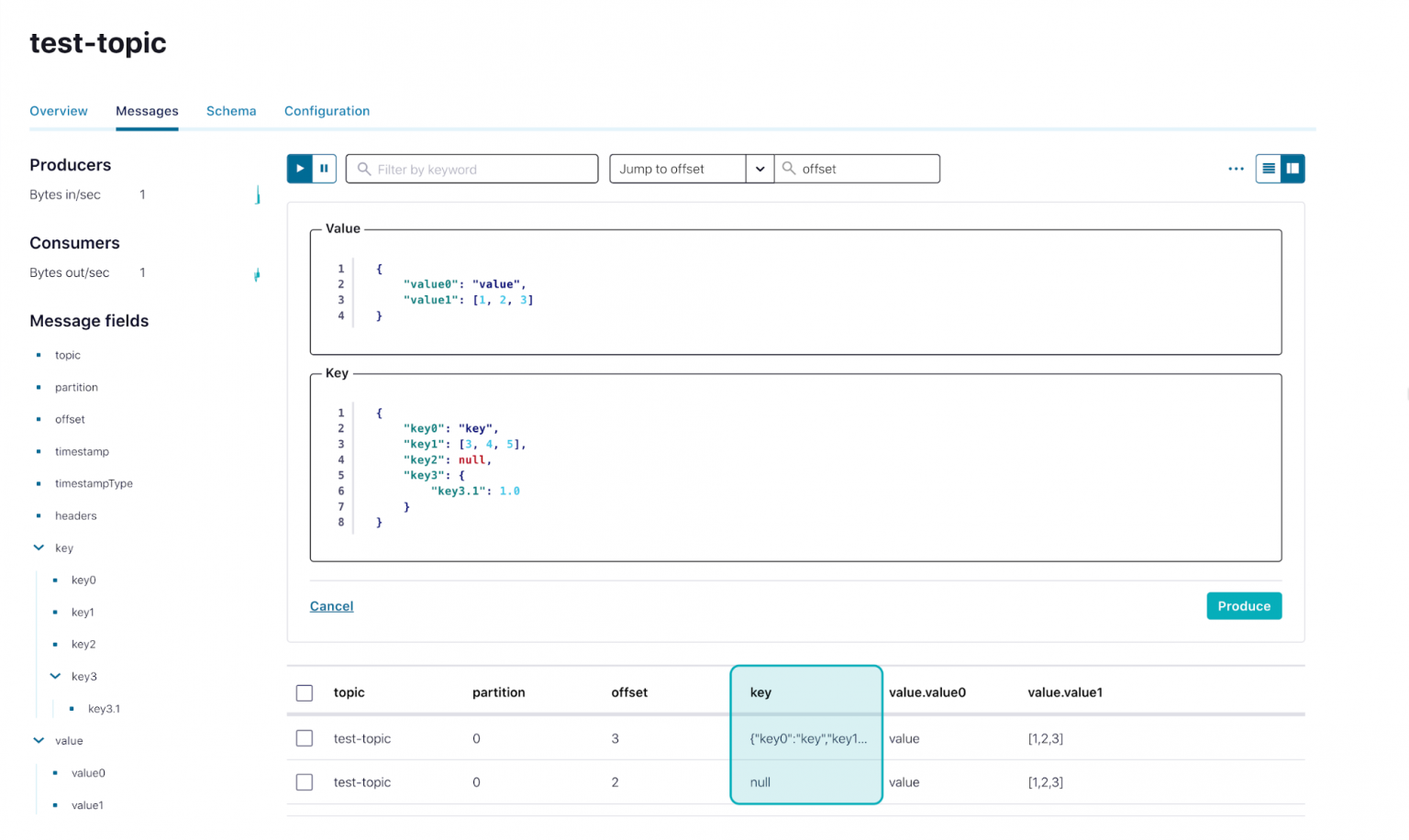This screenshot has height=840, width=1409.
Task: Check the message row with offset 2
Action: click(x=304, y=782)
